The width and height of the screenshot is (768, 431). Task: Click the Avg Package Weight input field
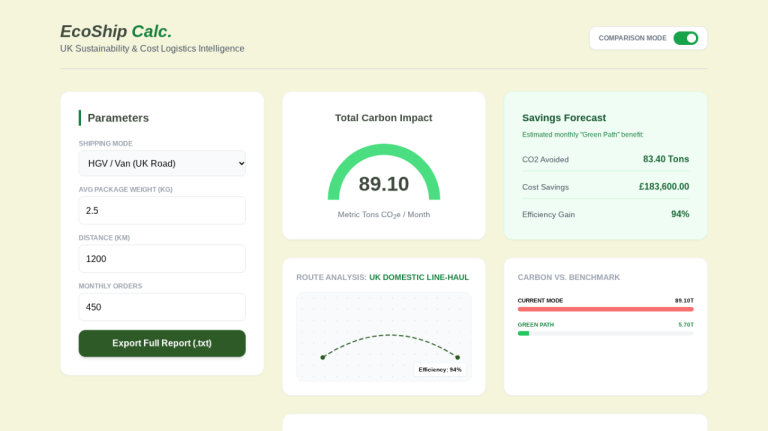coord(162,211)
